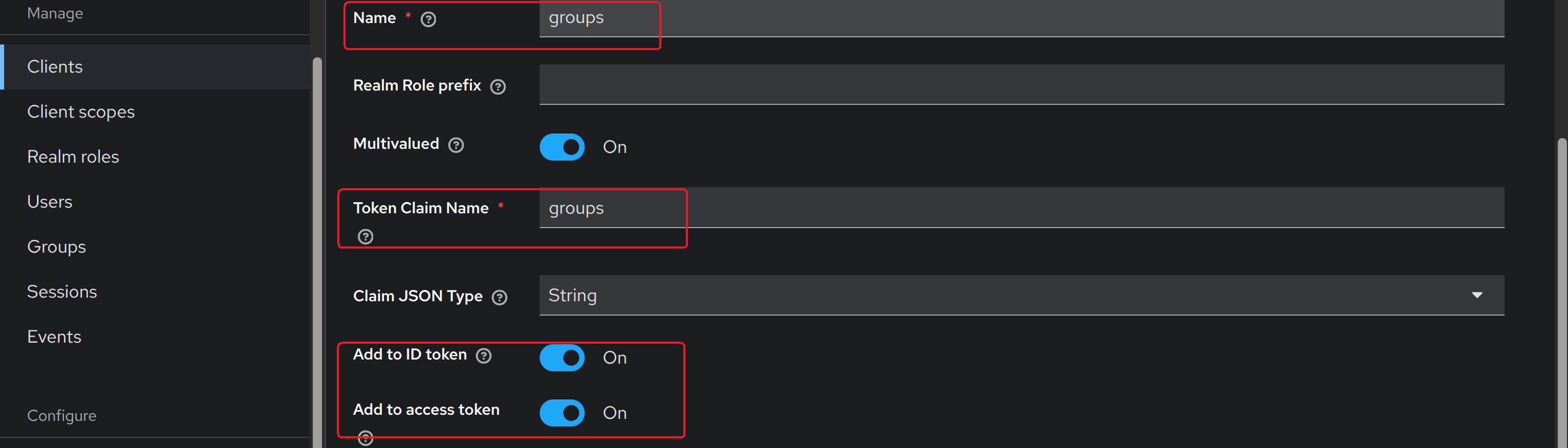Click the Realm Role prefix help icon

click(x=497, y=87)
